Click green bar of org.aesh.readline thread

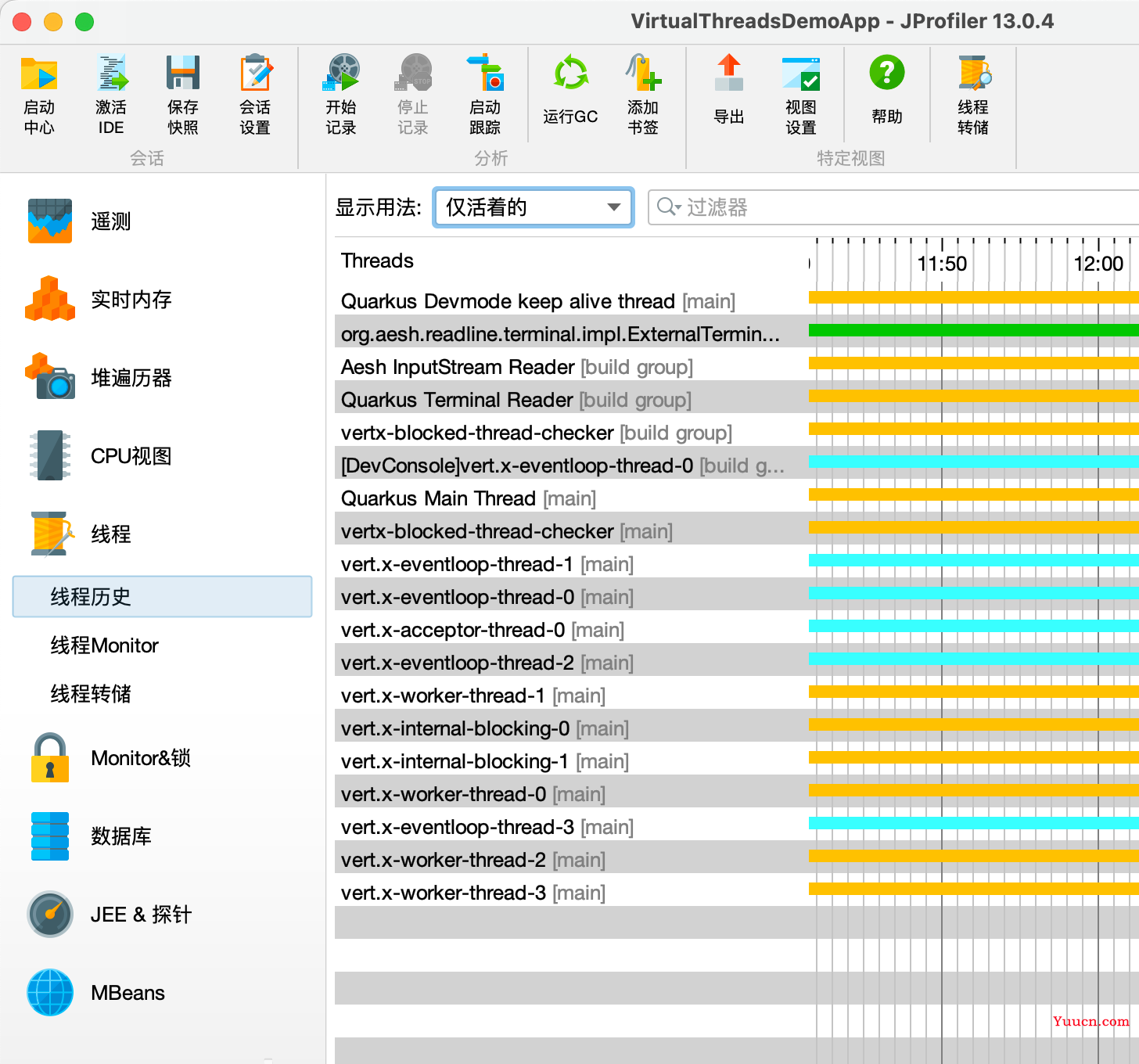[x=974, y=330]
